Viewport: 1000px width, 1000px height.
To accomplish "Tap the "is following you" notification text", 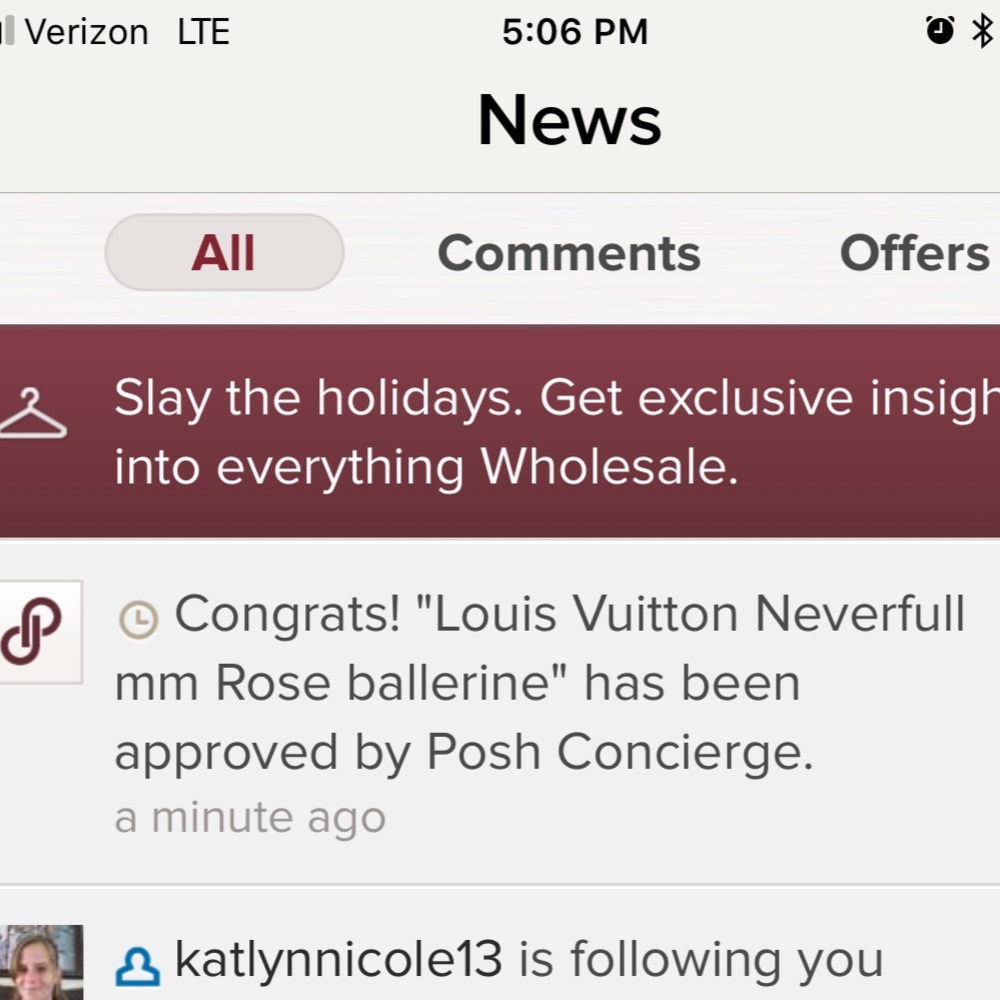I will coord(700,960).
